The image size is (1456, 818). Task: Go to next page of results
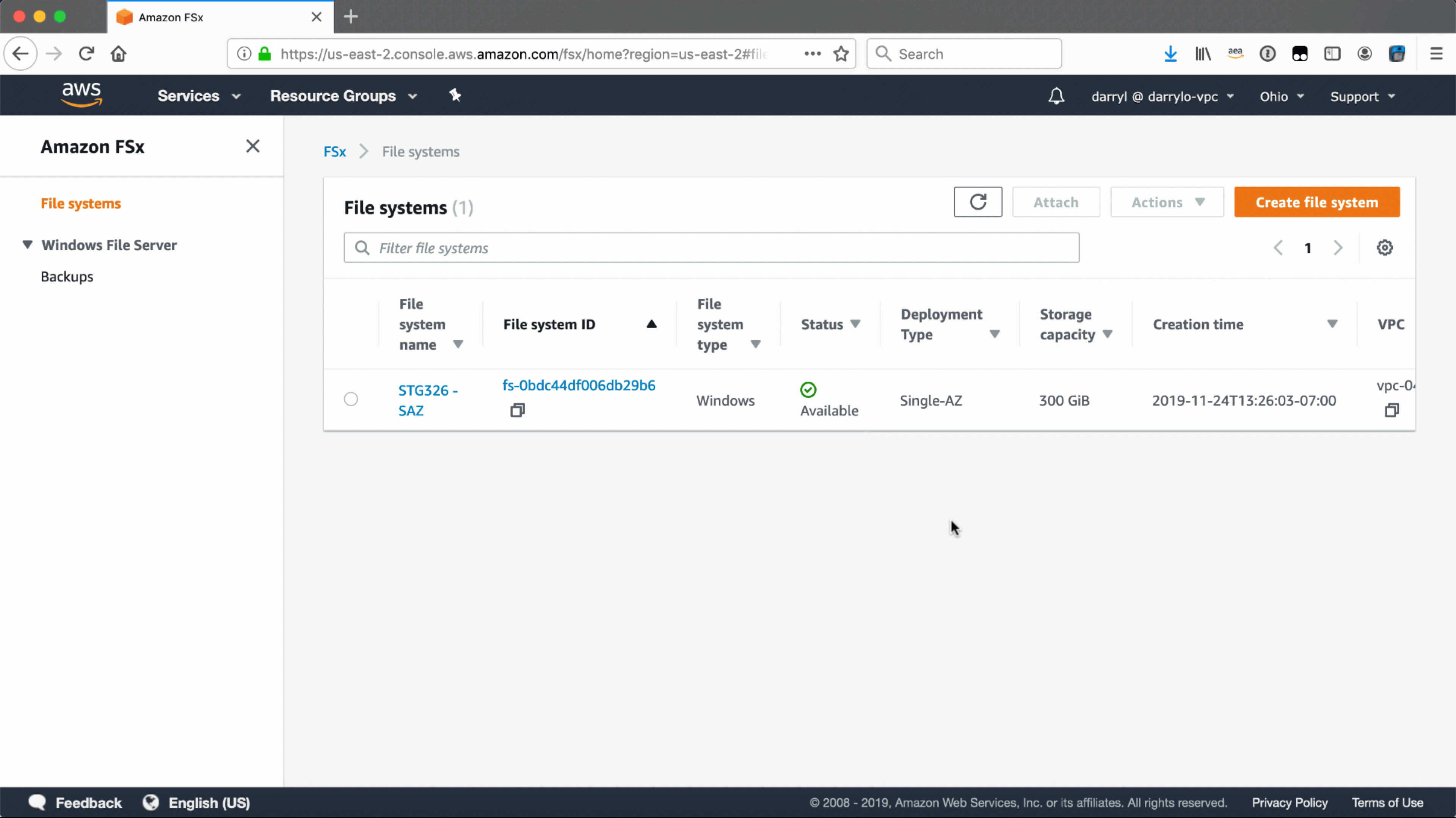1338,248
